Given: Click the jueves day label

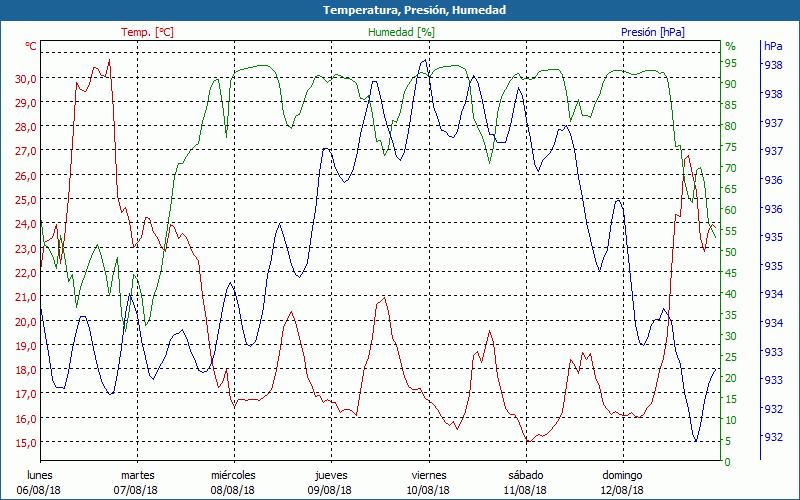Looking at the screenshot, I should pos(331,476).
